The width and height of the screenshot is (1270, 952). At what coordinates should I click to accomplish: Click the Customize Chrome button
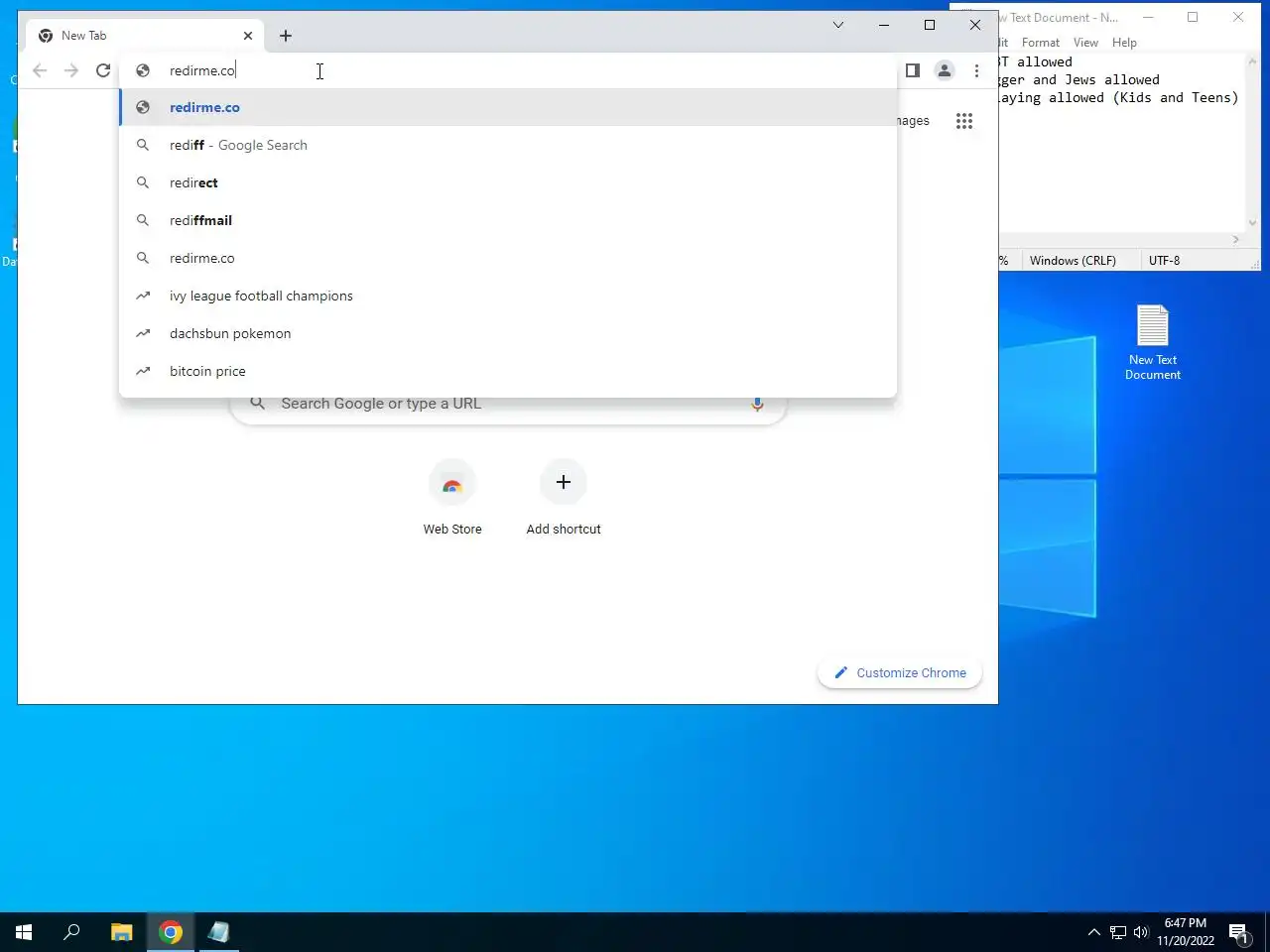[900, 672]
